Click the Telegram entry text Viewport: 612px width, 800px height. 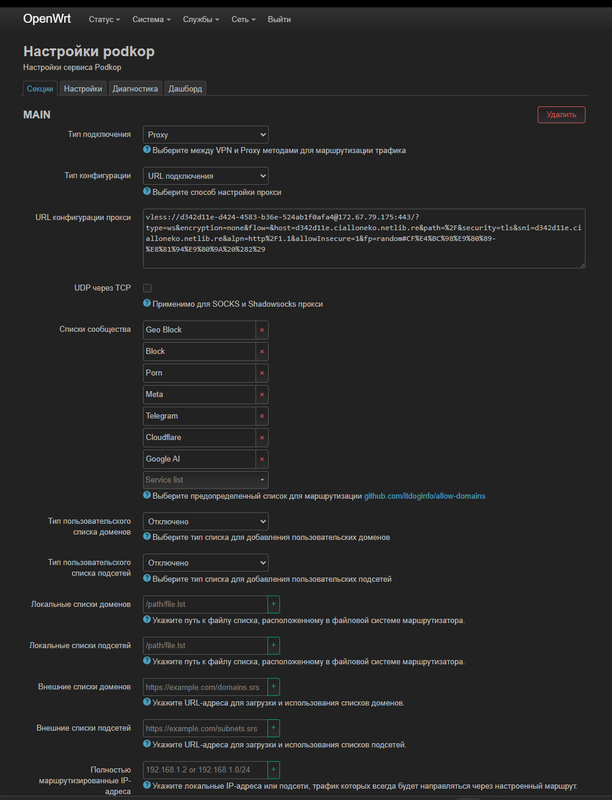[x=162, y=416]
